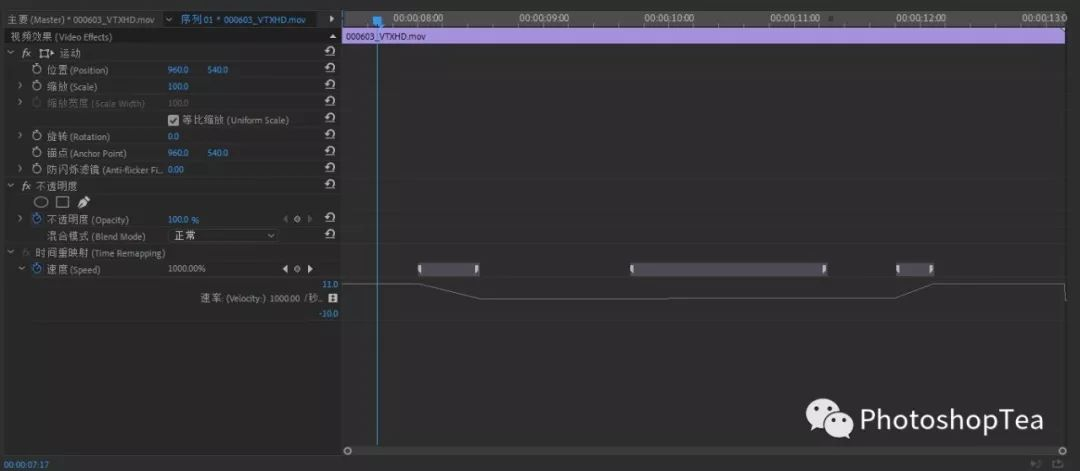Switch to the sequence 01 000603_VTXHD.mov tab
The width and height of the screenshot is (1080, 471).
point(243,20)
